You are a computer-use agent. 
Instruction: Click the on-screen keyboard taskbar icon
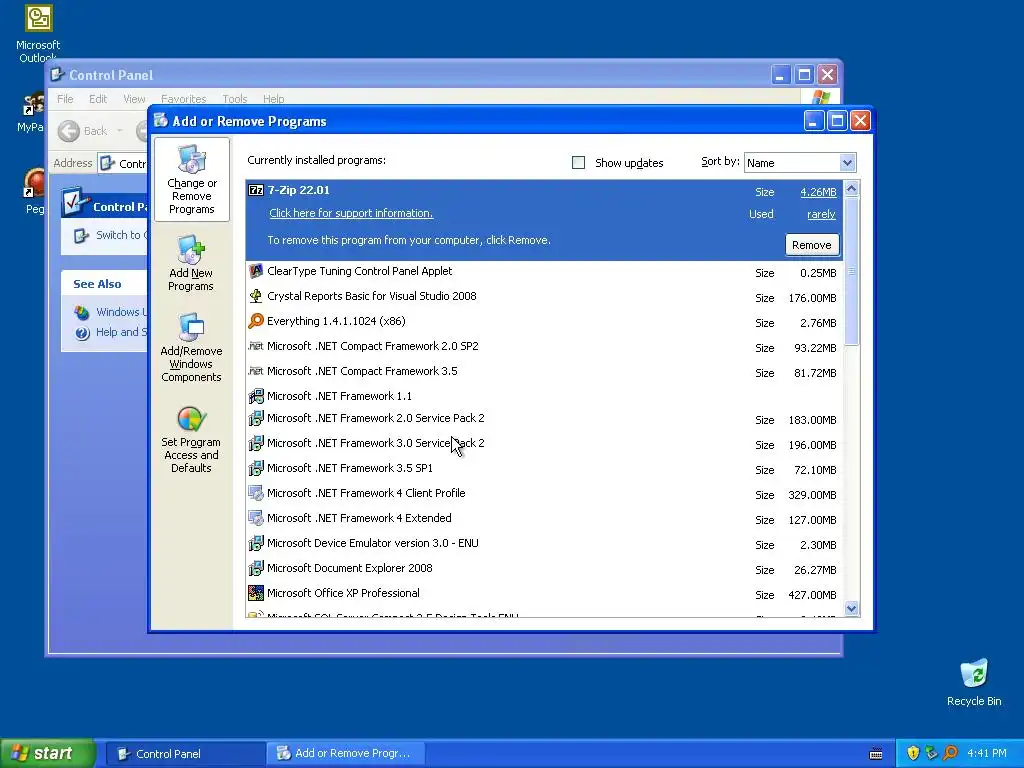pos(876,754)
